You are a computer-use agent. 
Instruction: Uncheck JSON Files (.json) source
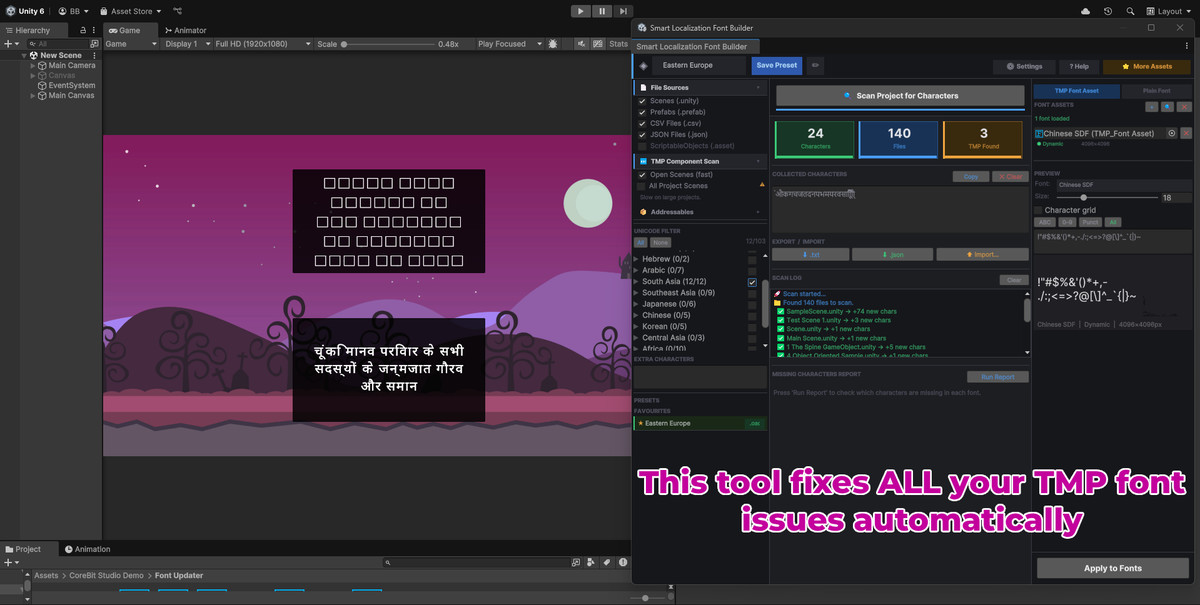[642, 134]
